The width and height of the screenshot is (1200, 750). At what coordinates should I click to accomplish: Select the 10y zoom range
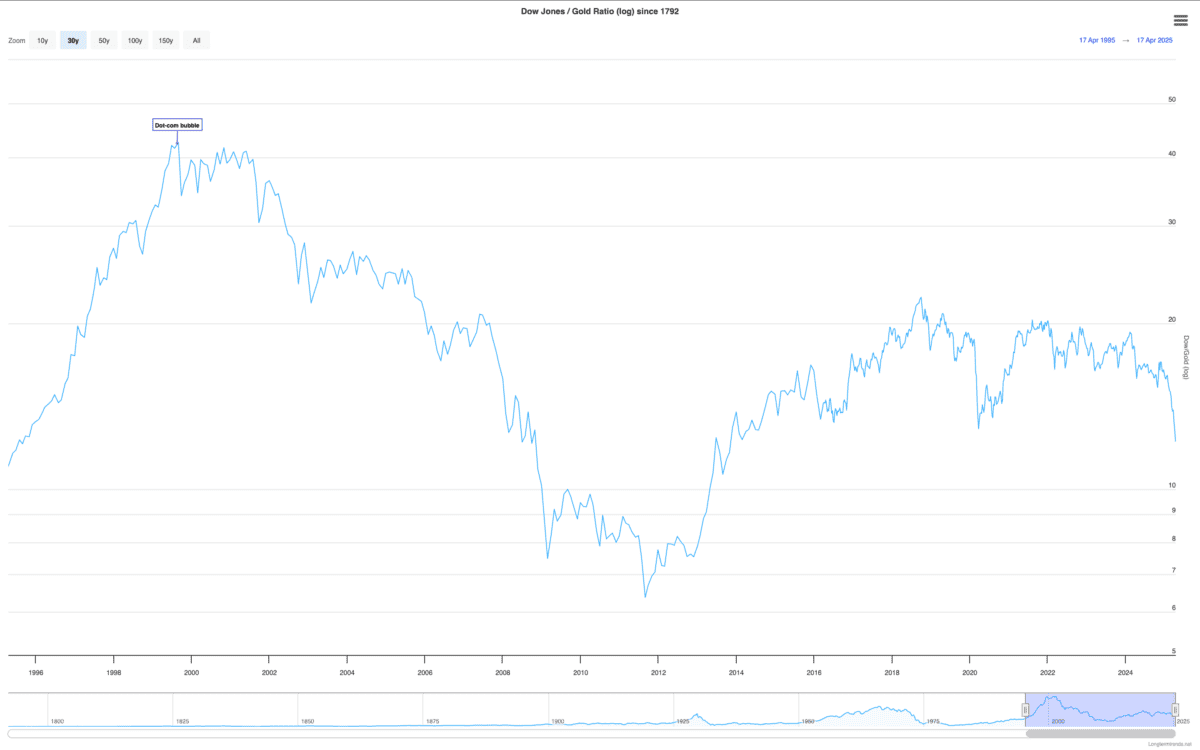click(x=42, y=41)
